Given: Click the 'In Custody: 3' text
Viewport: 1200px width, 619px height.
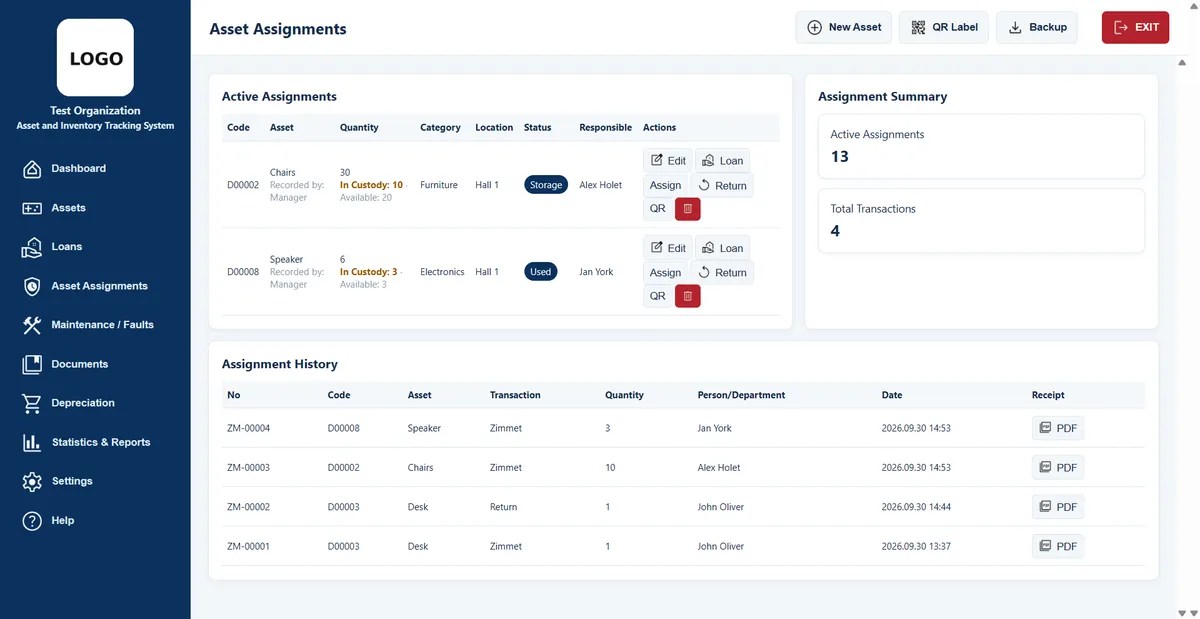Looking at the screenshot, I should pos(368,272).
